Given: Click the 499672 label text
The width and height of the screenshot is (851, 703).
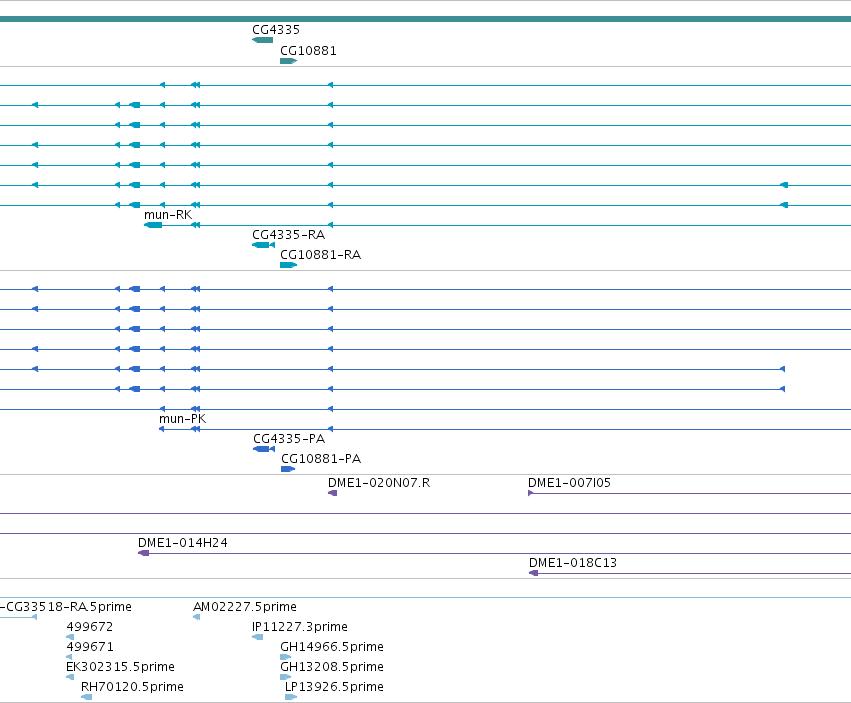Looking at the screenshot, I should 90,627.
